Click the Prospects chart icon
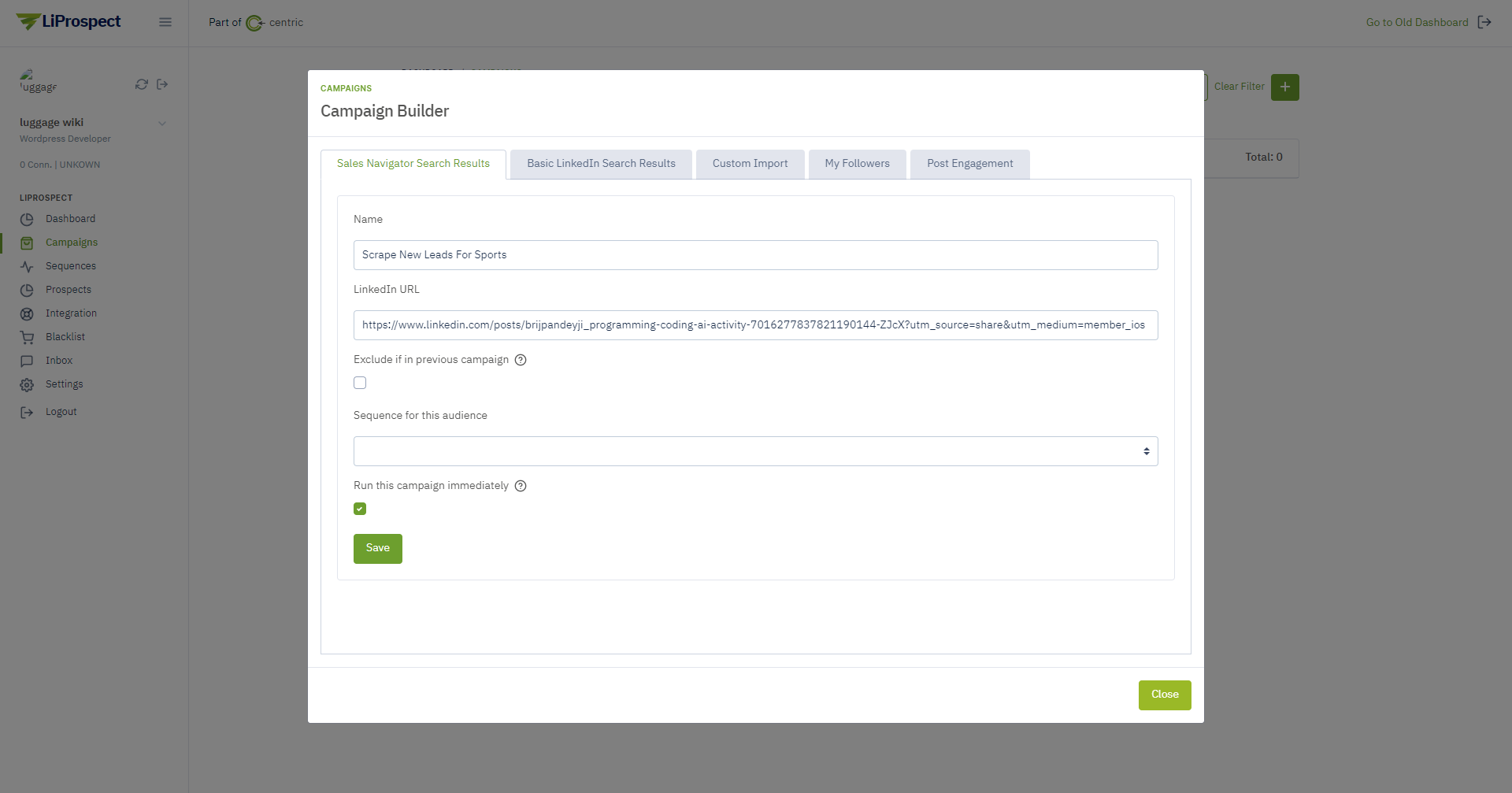The width and height of the screenshot is (1512, 793). tap(27, 291)
